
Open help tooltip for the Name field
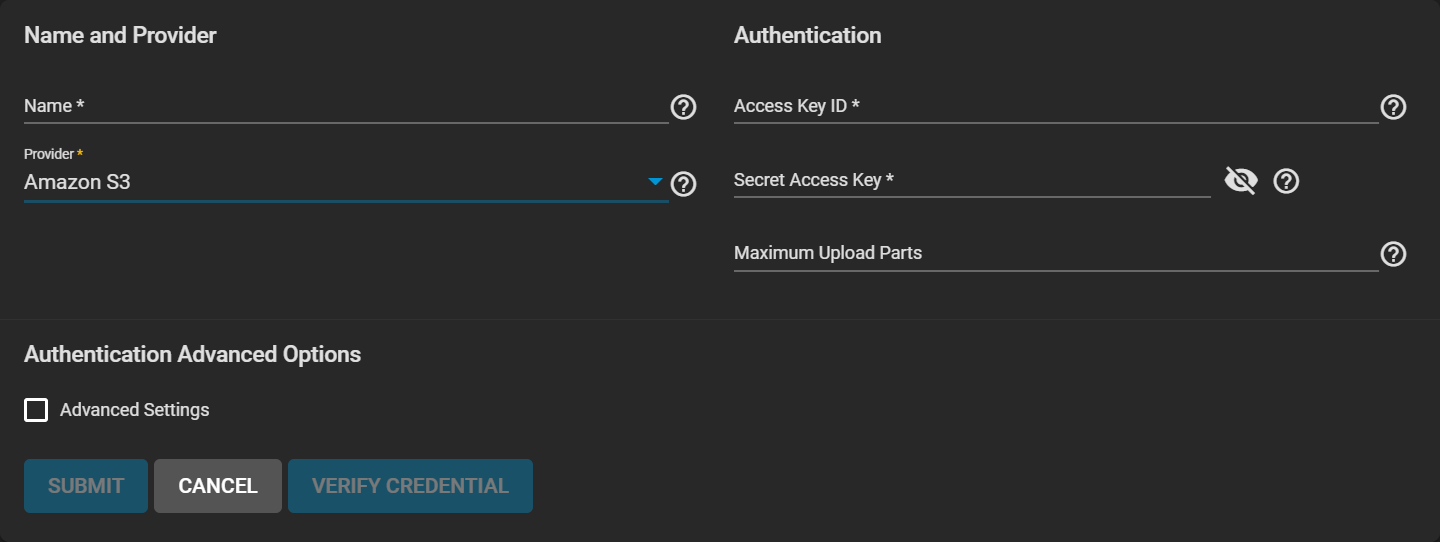[683, 107]
